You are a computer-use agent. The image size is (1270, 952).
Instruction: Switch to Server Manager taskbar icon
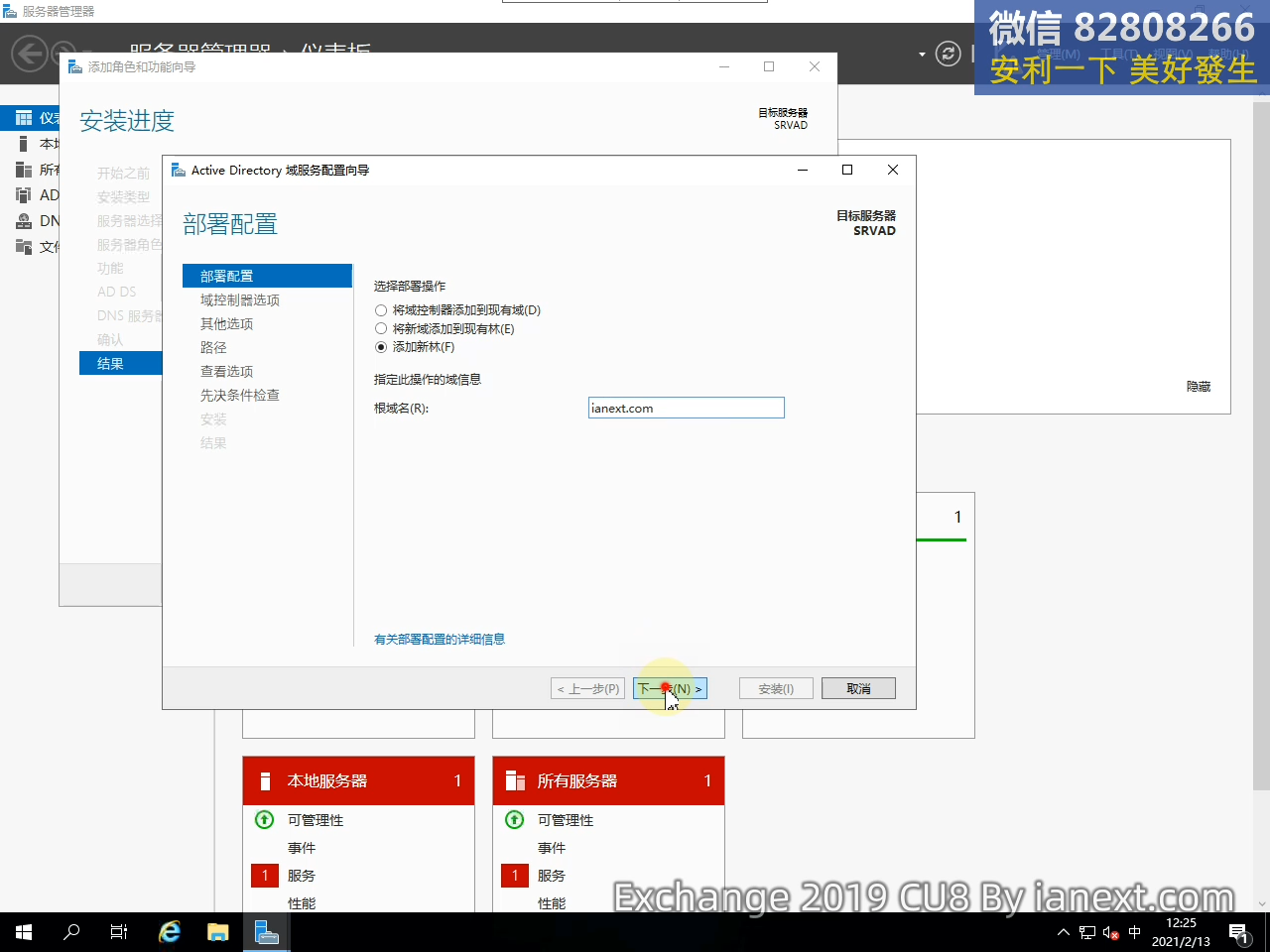266,932
